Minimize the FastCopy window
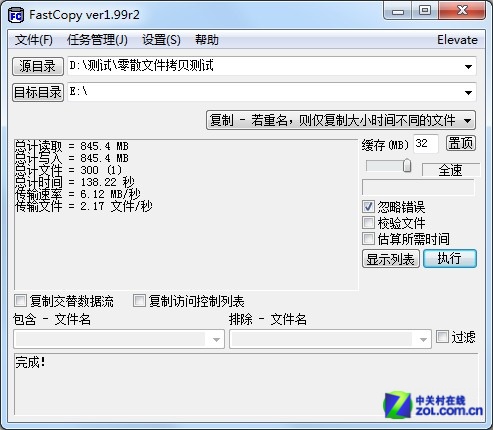 398,11
